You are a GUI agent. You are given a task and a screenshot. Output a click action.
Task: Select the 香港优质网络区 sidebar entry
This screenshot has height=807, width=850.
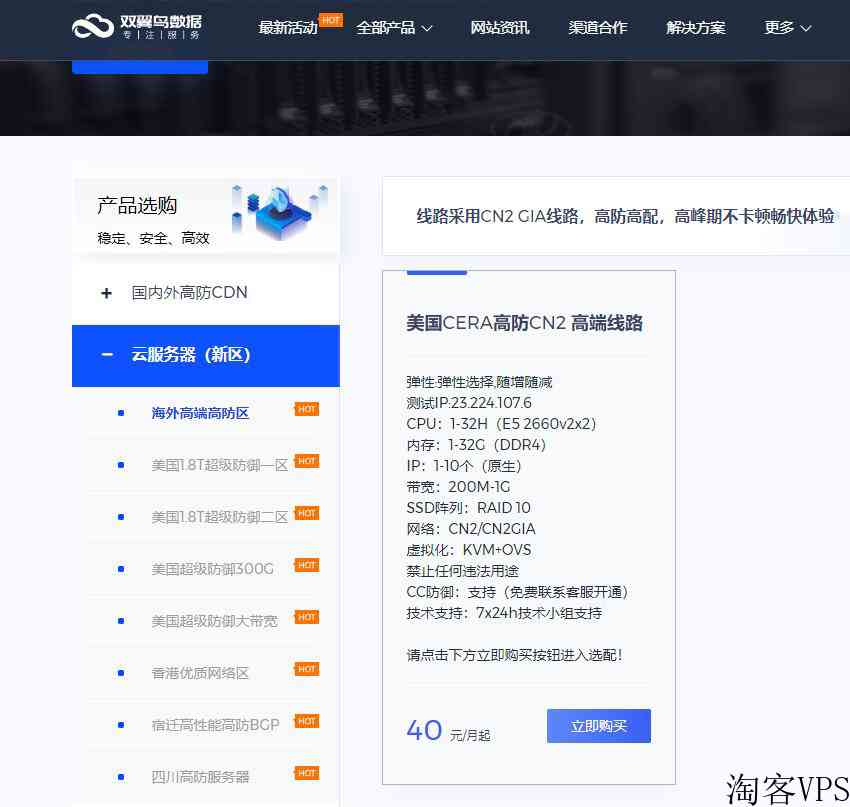coord(200,673)
